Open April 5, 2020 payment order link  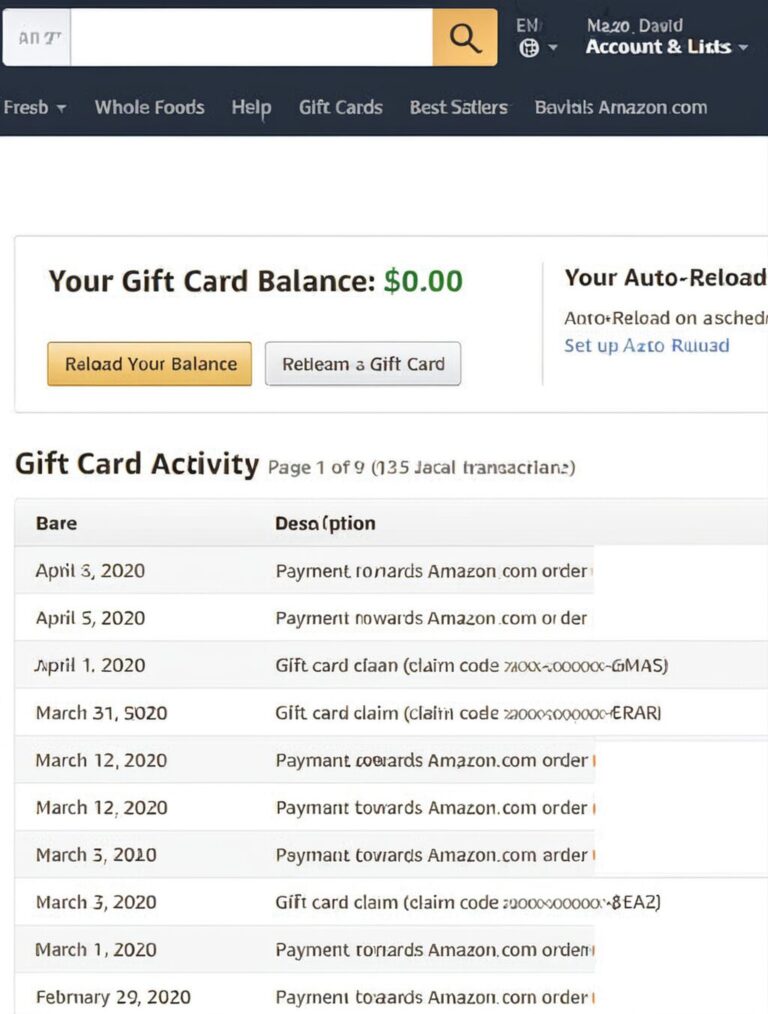point(431,618)
